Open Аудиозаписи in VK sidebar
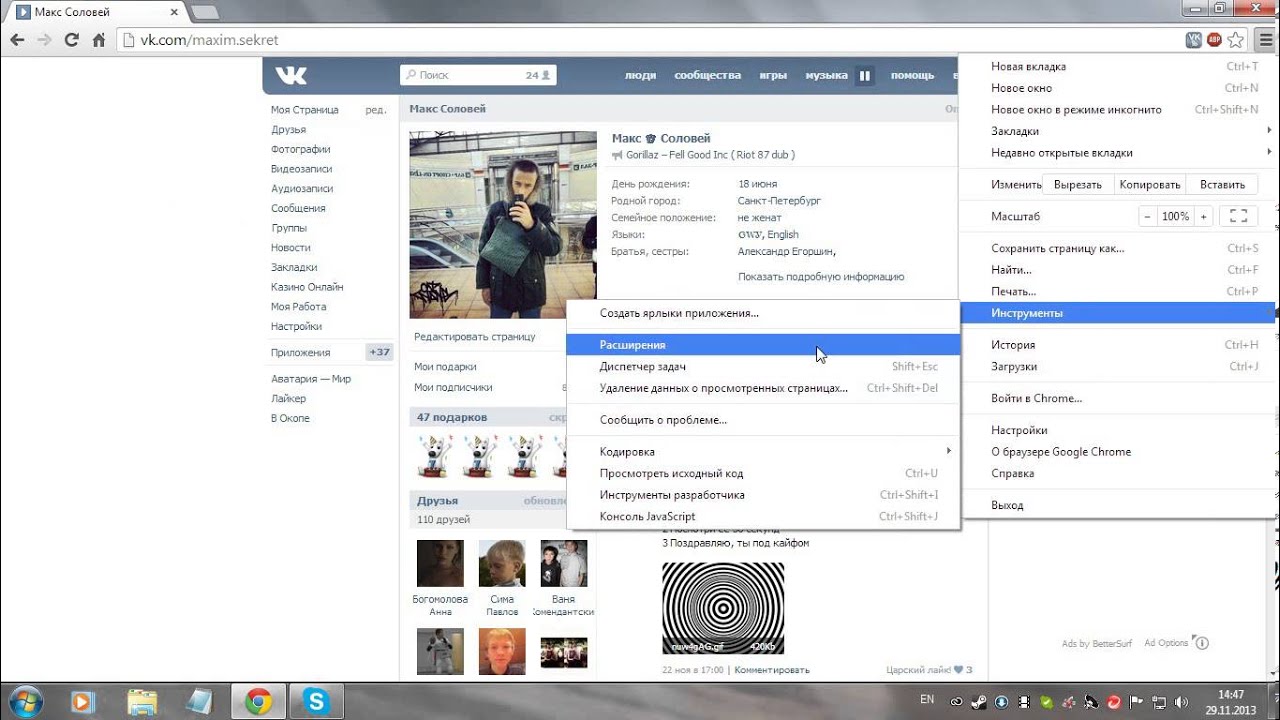 pyautogui.click(x=302, y=188)
